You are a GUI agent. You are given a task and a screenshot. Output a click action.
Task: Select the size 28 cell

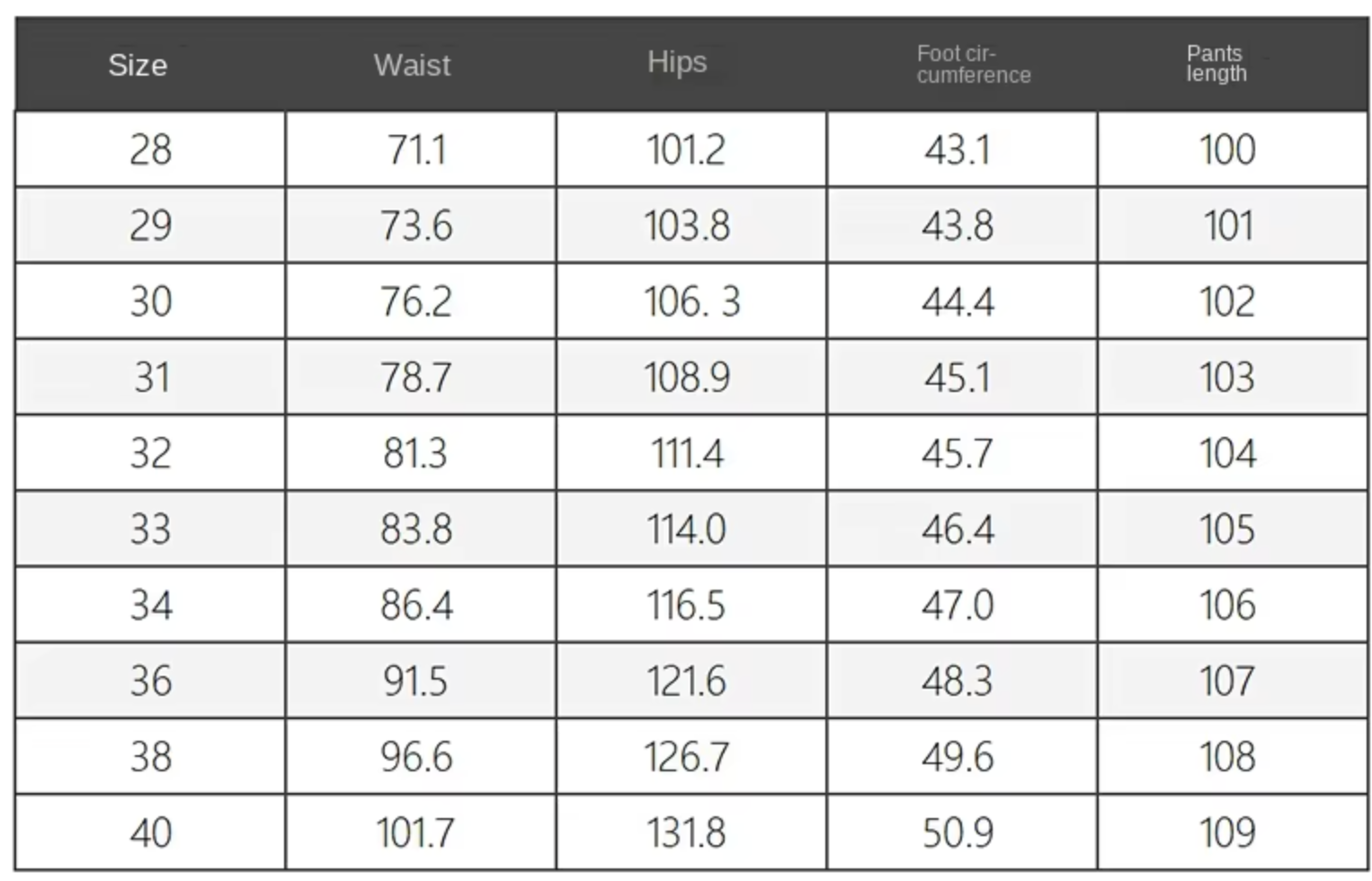tap(150, 149)
